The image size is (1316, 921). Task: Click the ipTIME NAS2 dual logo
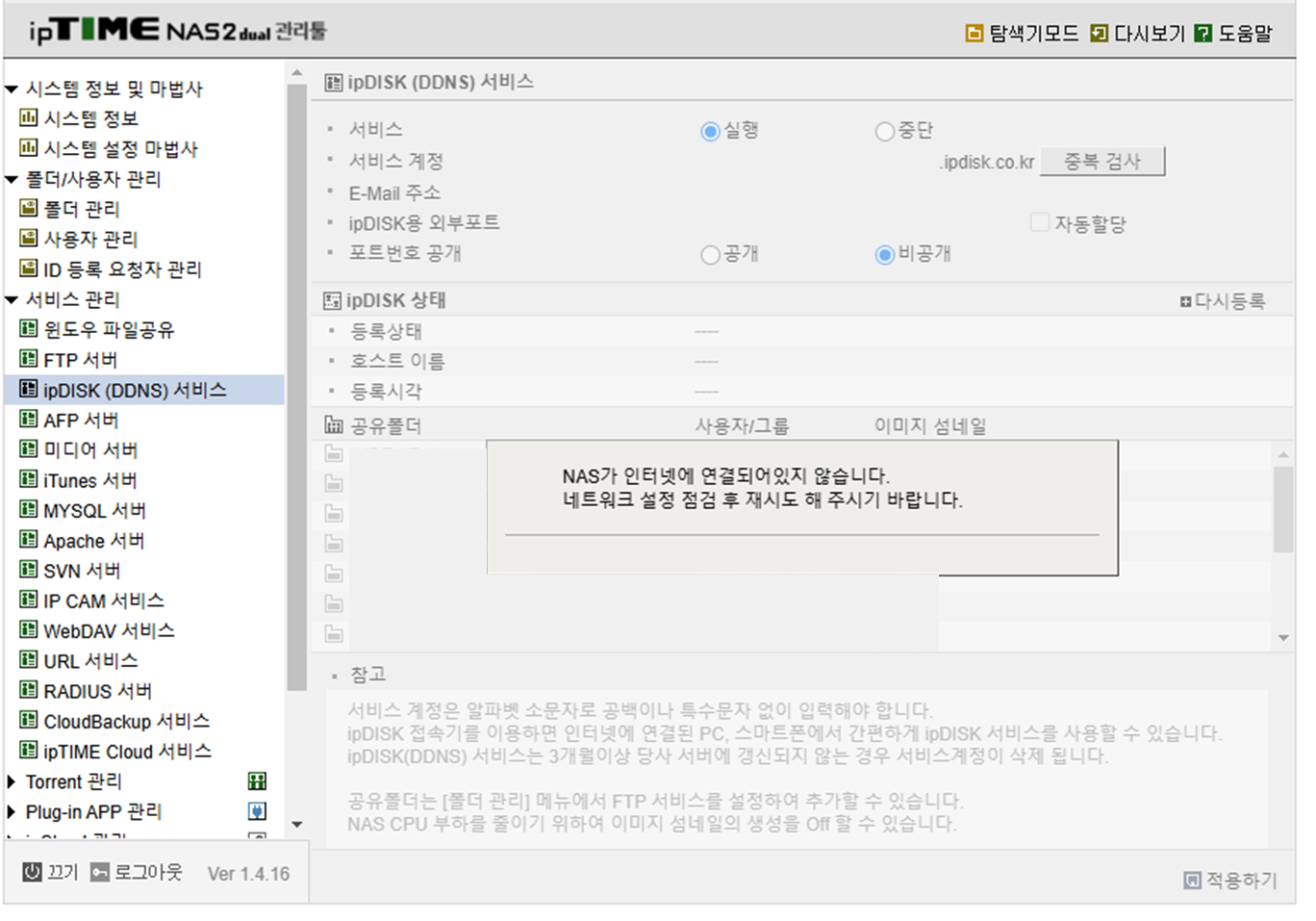click(x=178, y=31)
